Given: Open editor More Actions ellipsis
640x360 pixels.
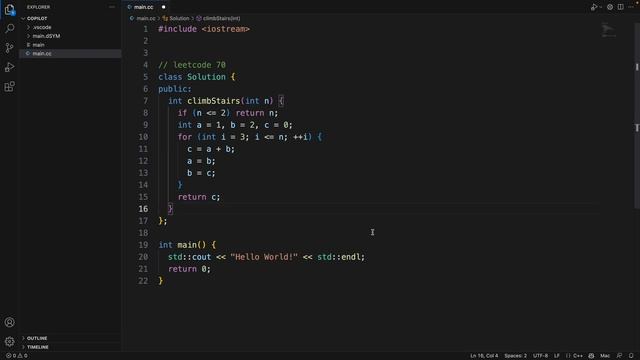Looking at the screenshot, I should [631, 7].
